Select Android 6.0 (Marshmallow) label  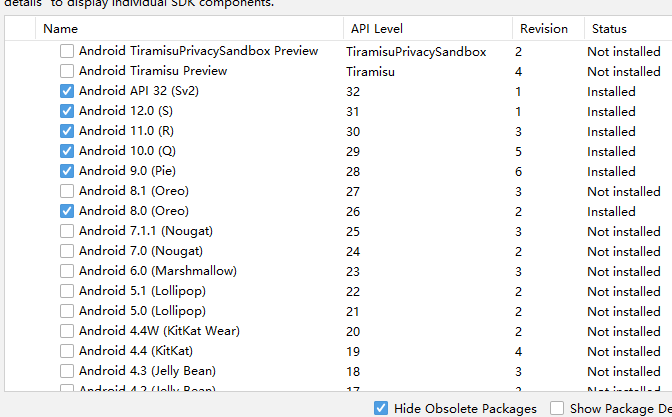tap(158, 271)
